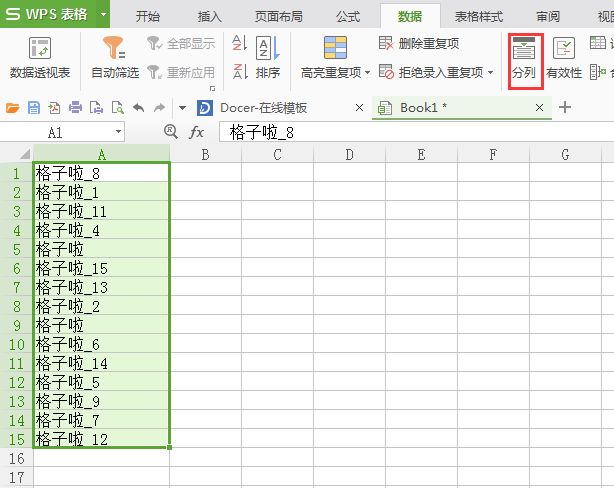Save with the floppy disk icon
Viewport: 614px width, 488px height.
(x=34, y=107)
